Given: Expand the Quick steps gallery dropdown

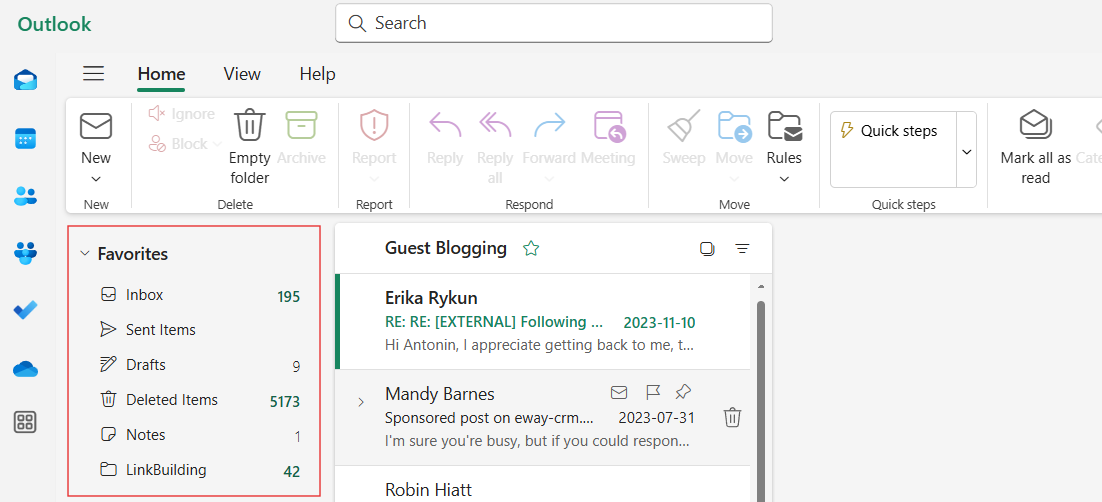Looking at the screenshot, I should pyautogui.click(x=966, y=150).
